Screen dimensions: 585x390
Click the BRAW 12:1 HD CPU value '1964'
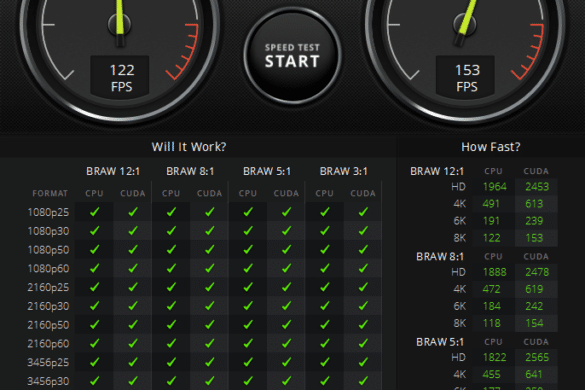click(495, 187)
